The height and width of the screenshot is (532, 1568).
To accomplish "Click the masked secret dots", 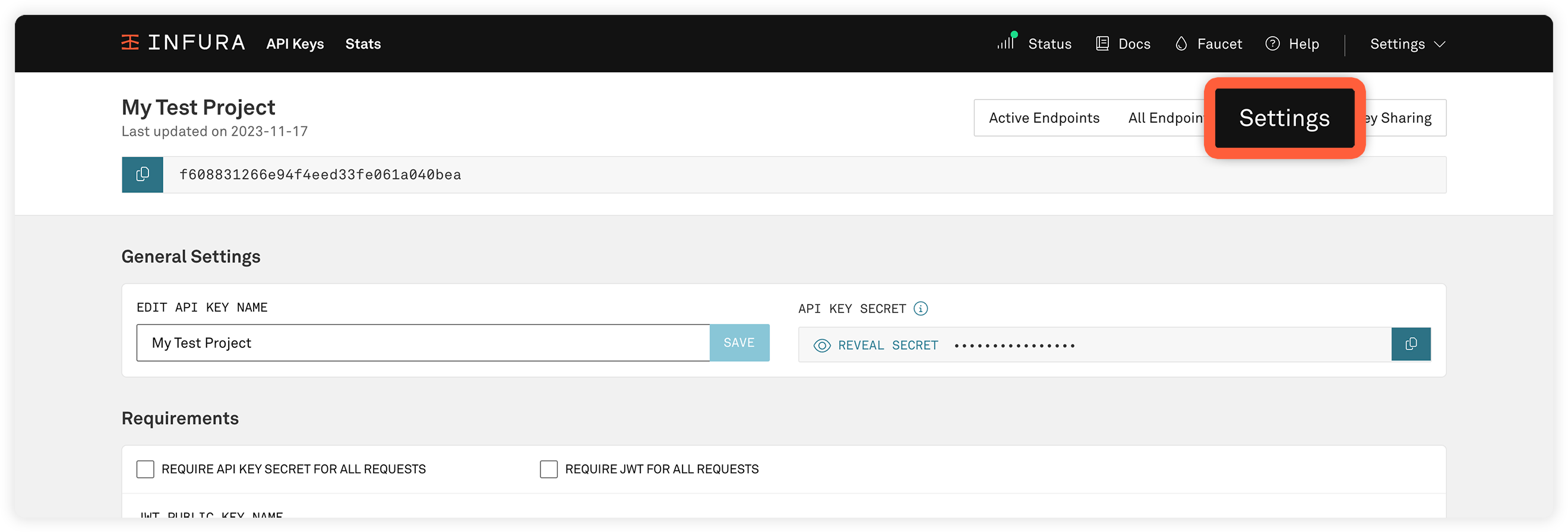I will (1014, 346).
